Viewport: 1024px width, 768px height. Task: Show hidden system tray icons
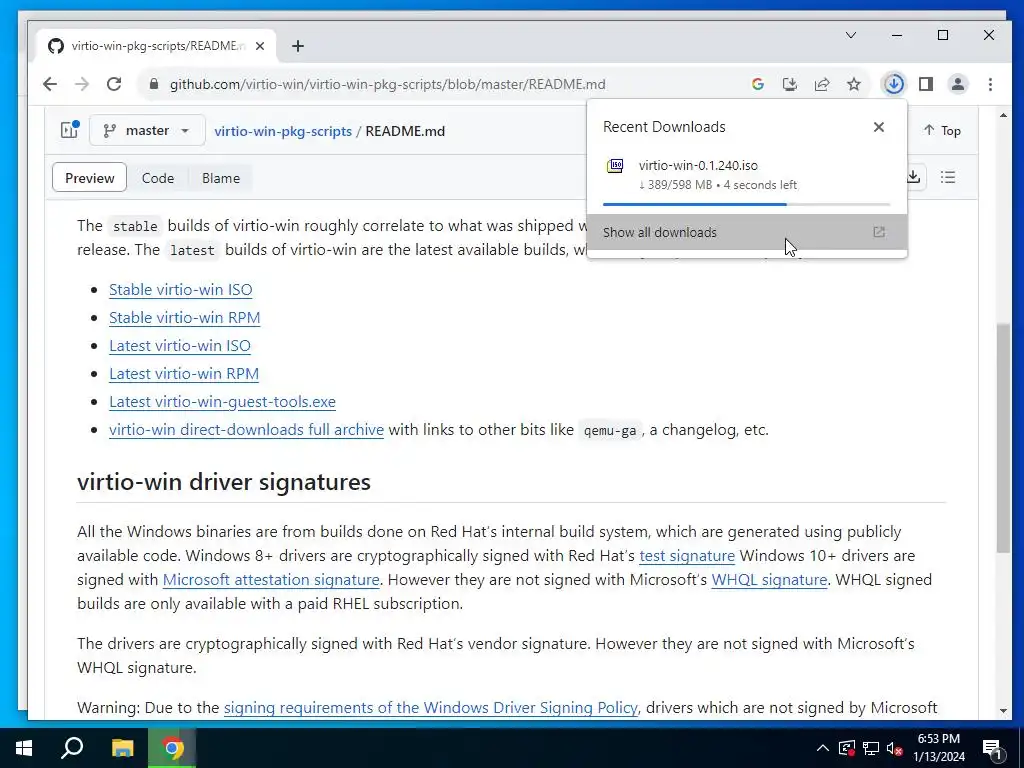823,748
